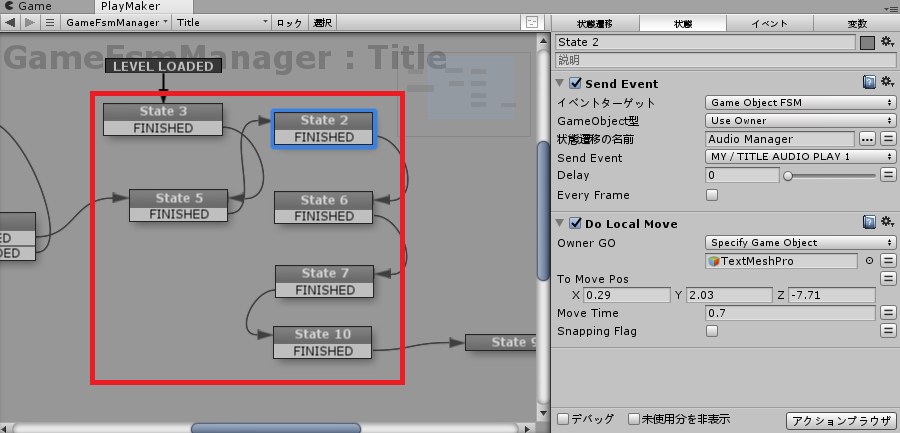Screen dimensions: 900x433
Task: Enable or disable the Do Local Move action
Action: 575,223
